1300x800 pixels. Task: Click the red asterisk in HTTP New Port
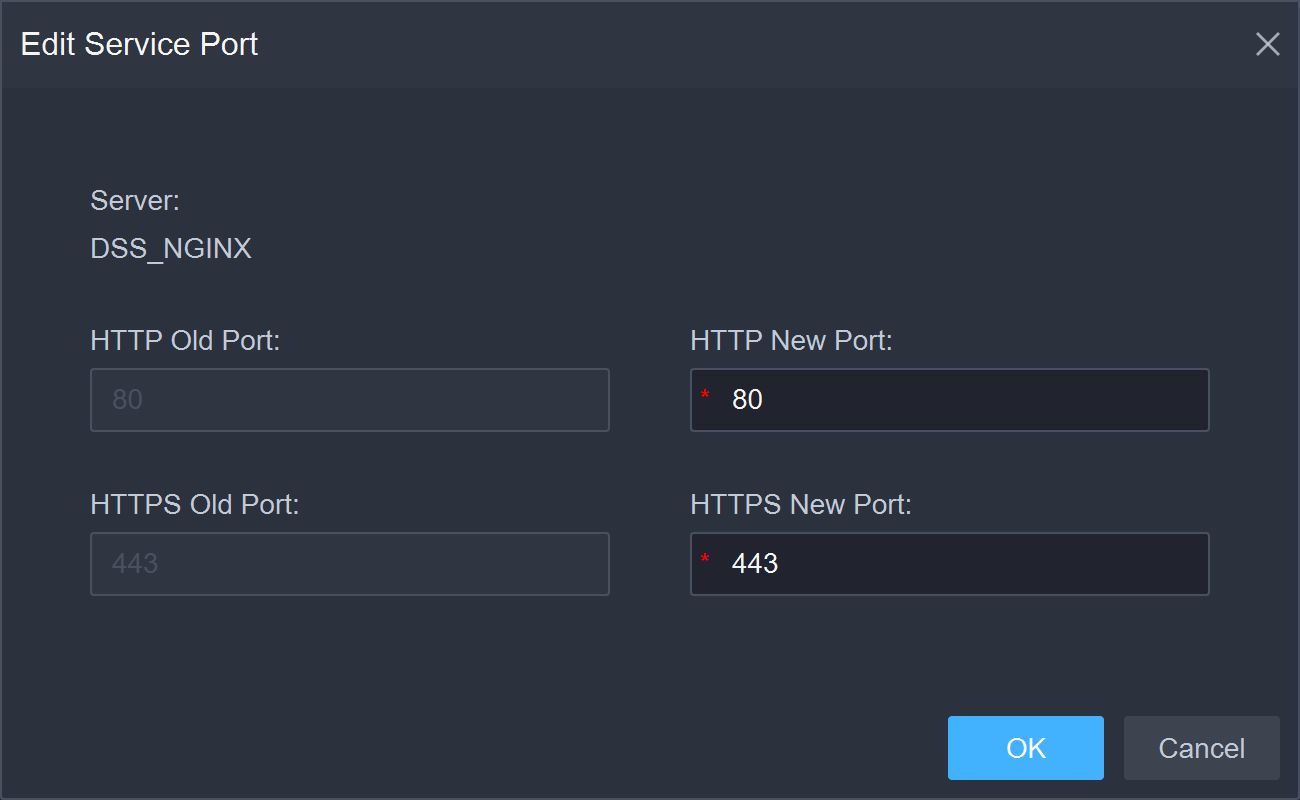(x=705, y=398)
